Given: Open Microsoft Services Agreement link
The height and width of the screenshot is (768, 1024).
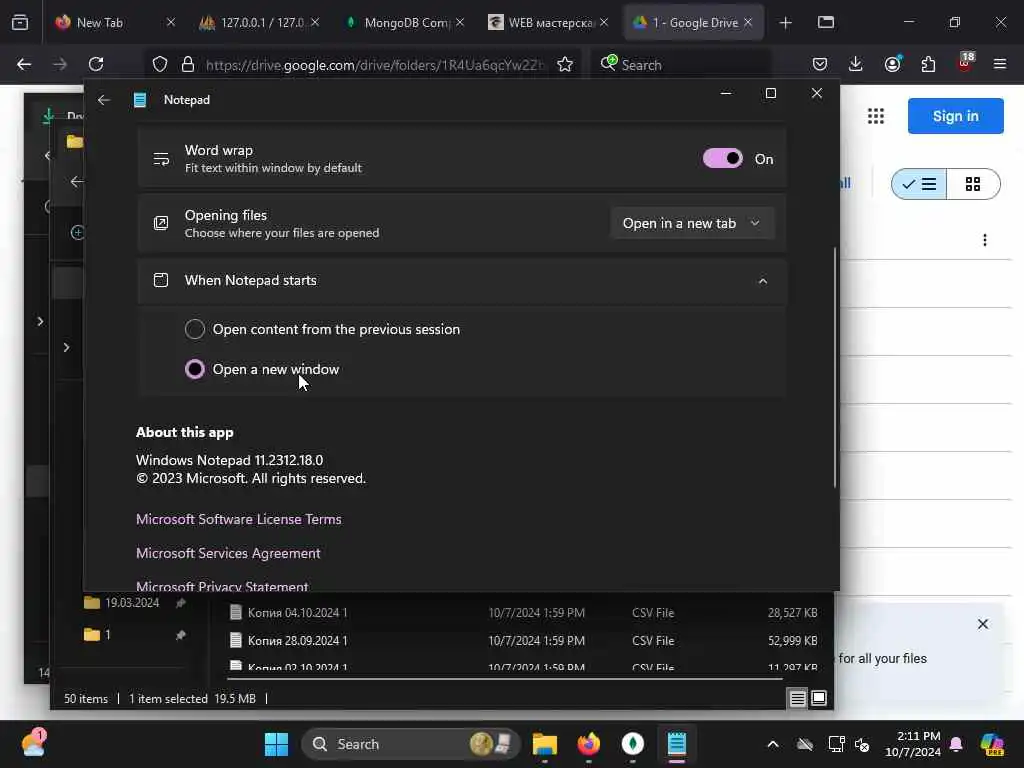Looking at the screenshot, I should click(228, 553).
